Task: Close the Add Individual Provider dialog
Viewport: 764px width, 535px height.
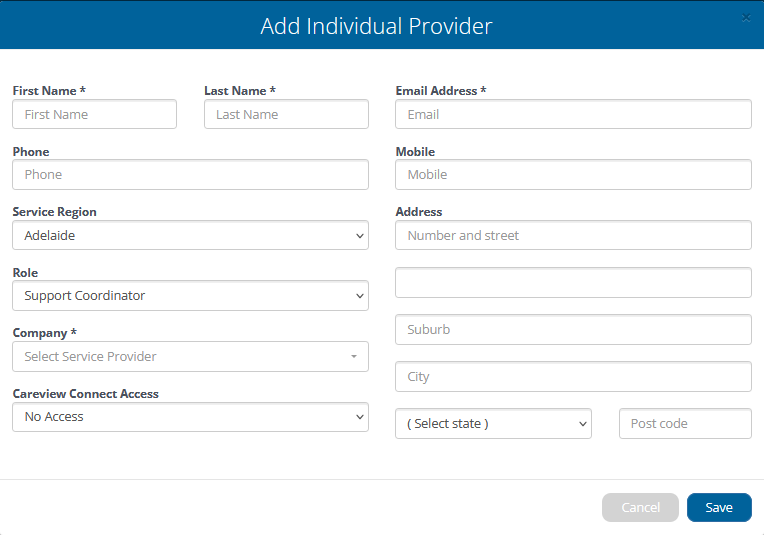Action: tap(746, 18)
